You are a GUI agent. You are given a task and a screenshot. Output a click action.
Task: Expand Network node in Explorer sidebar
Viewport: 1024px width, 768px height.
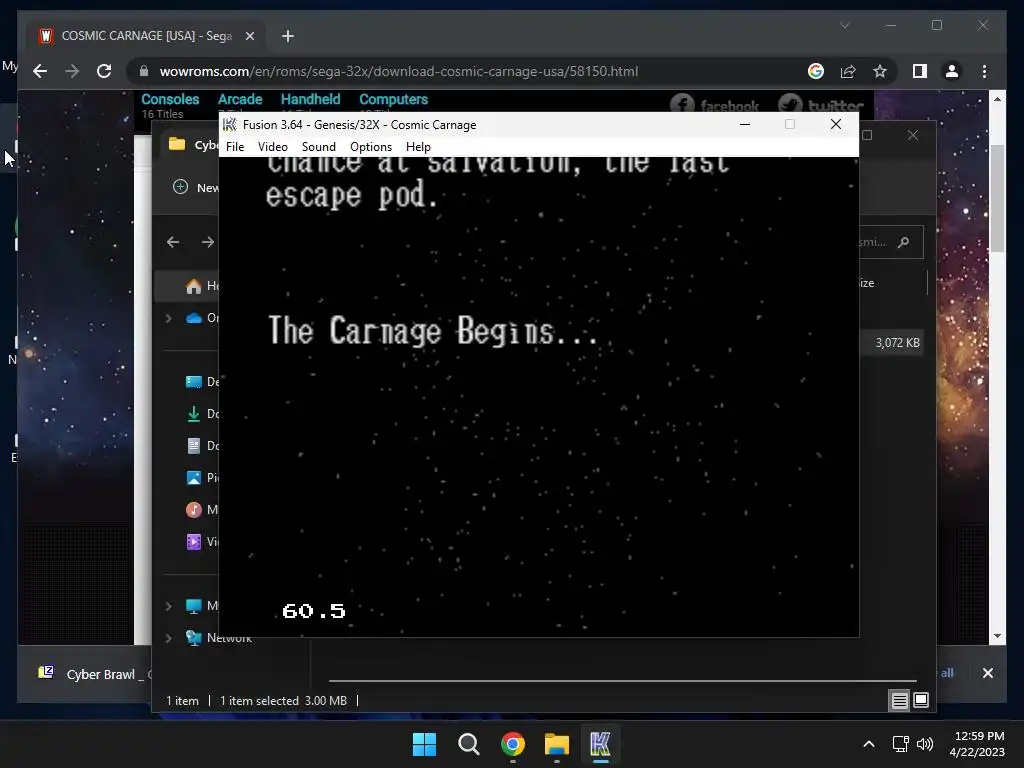(x=168, y=638)
